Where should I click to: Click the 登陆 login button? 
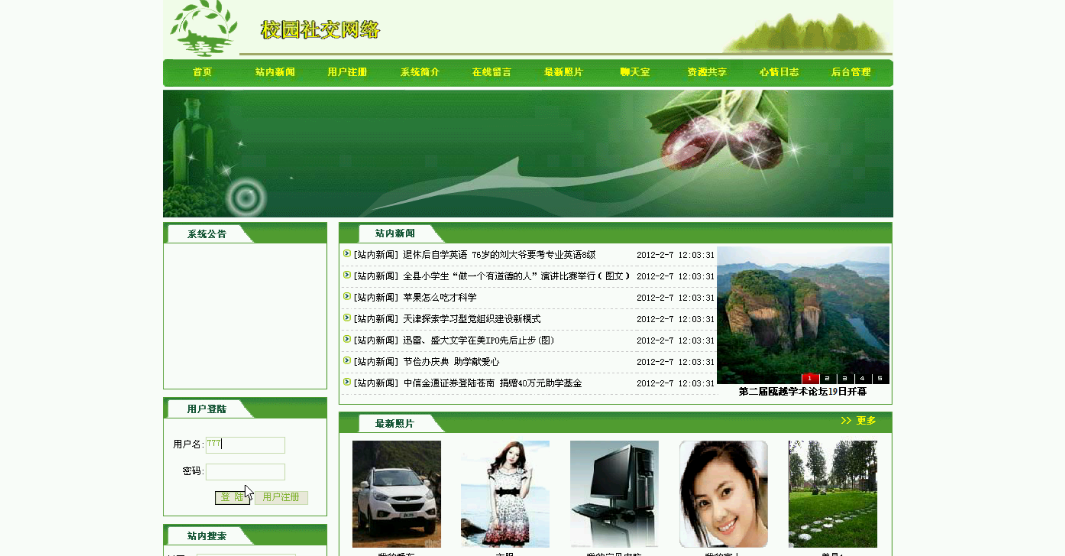pyautogui.click(x=233, y=498)
